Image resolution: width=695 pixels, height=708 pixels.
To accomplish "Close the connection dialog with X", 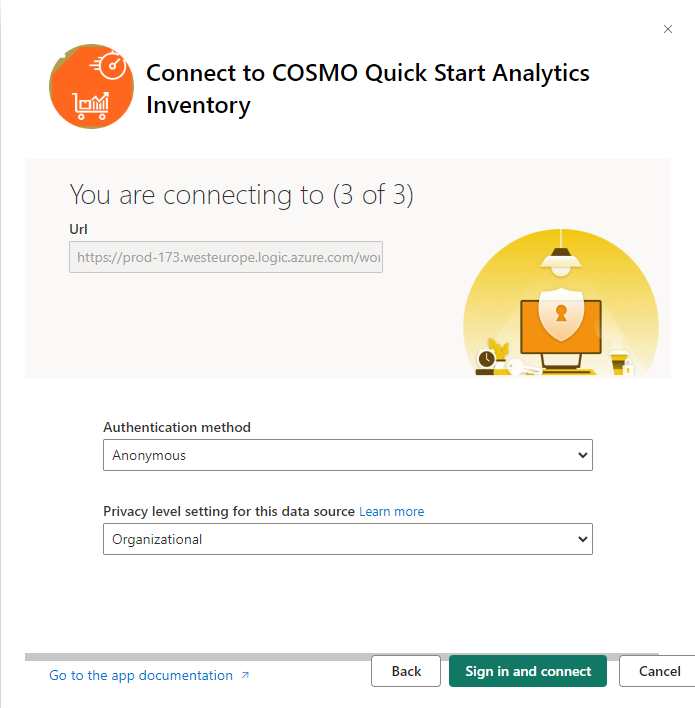I will click(x=668, y=30).
